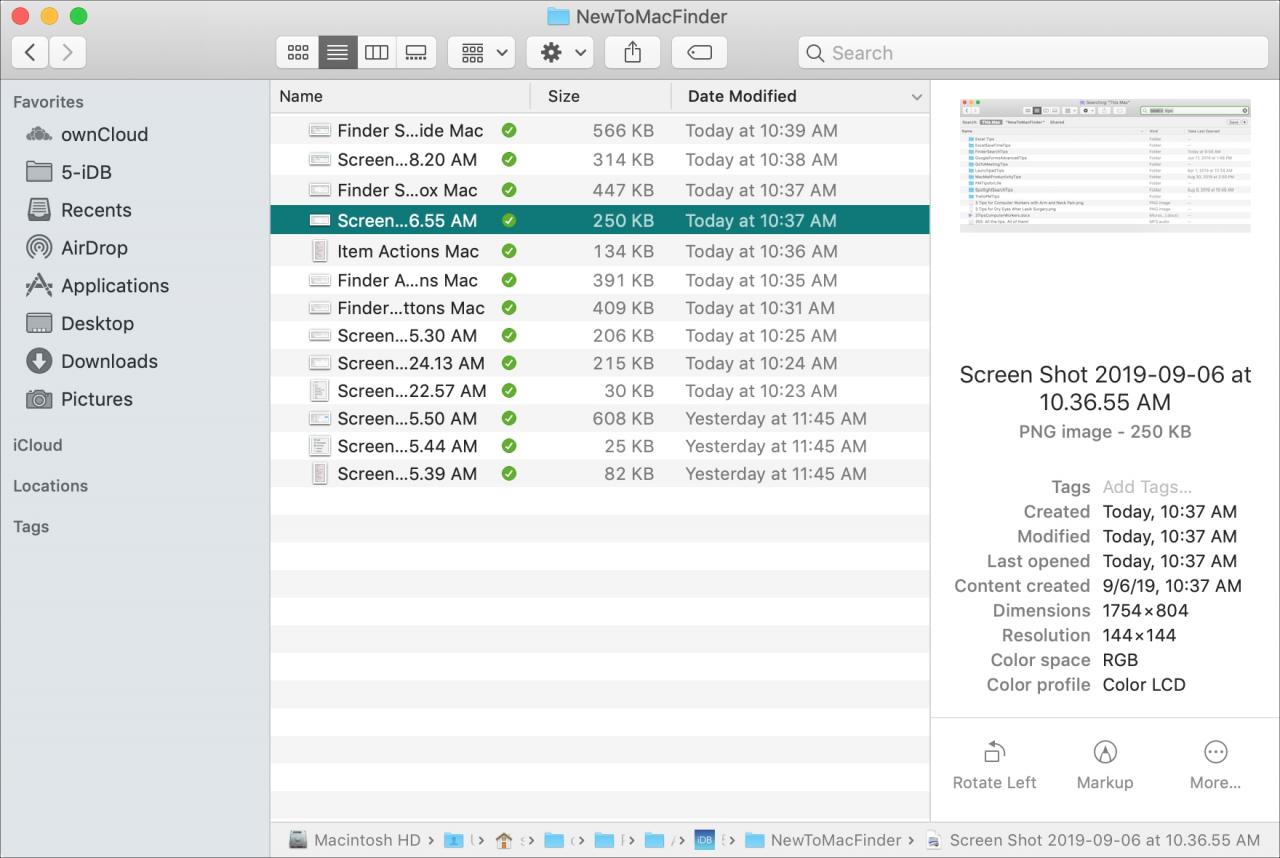Click iDB icon folder in path bar
Screen dimensions: 1280x858
704,840
